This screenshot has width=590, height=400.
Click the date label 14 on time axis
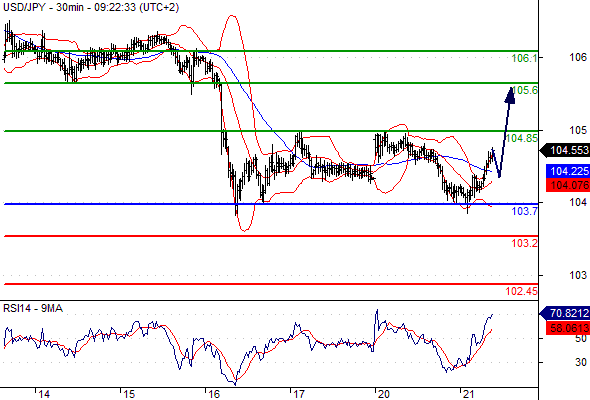click(44, 394)
